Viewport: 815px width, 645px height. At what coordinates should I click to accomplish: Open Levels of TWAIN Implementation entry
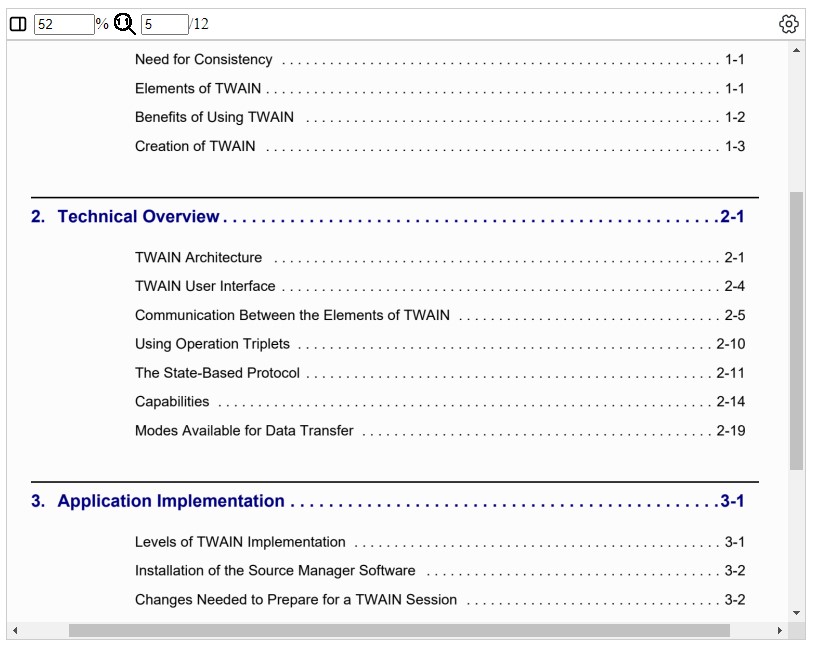[x=240, y=543]
